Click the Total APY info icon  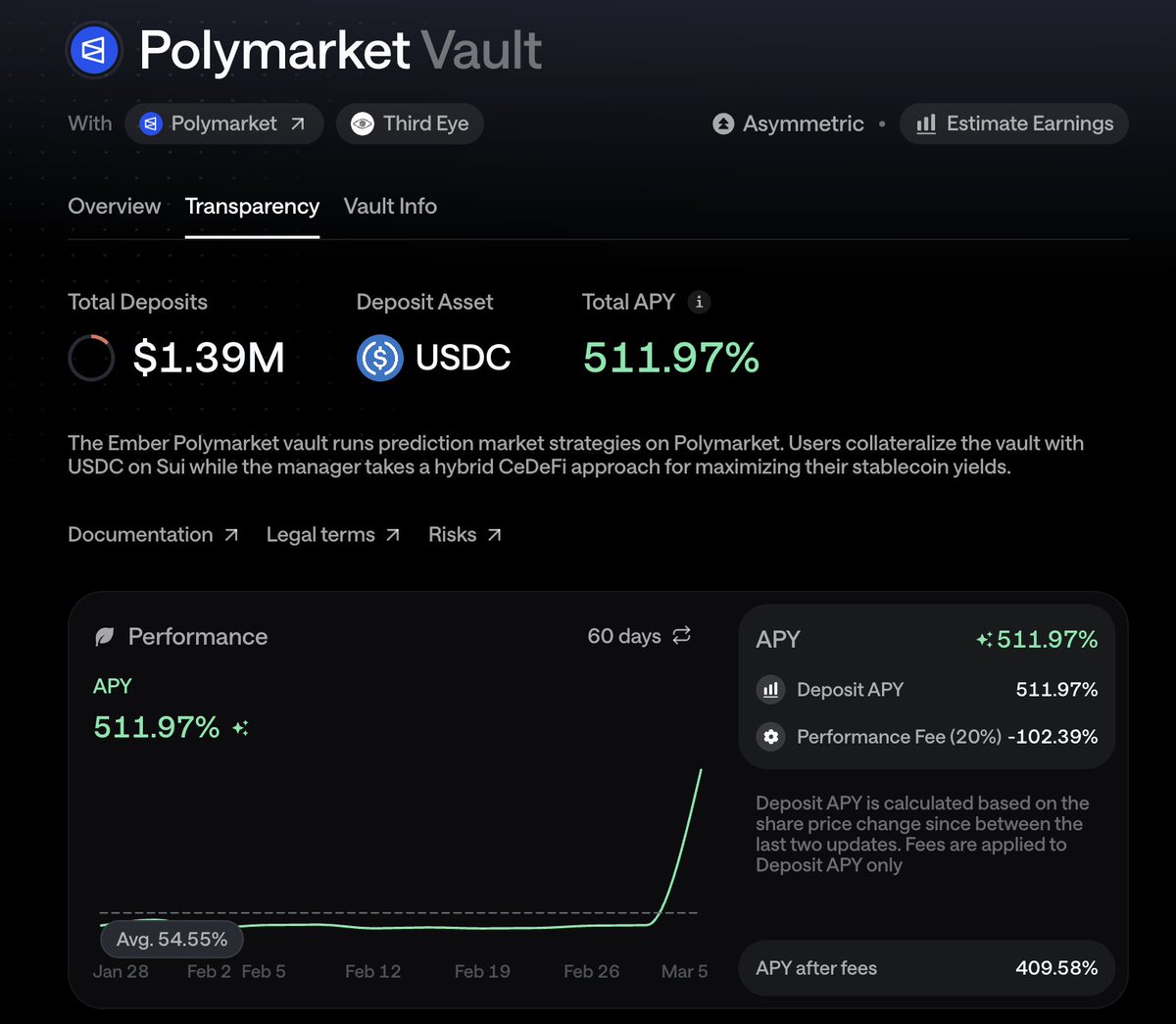(x=699, y=302)
